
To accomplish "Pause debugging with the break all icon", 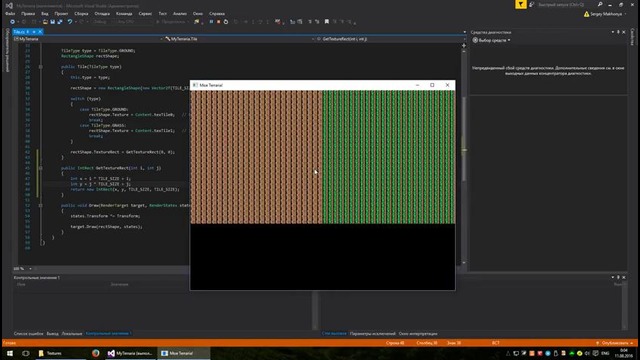I will point(211,22).
